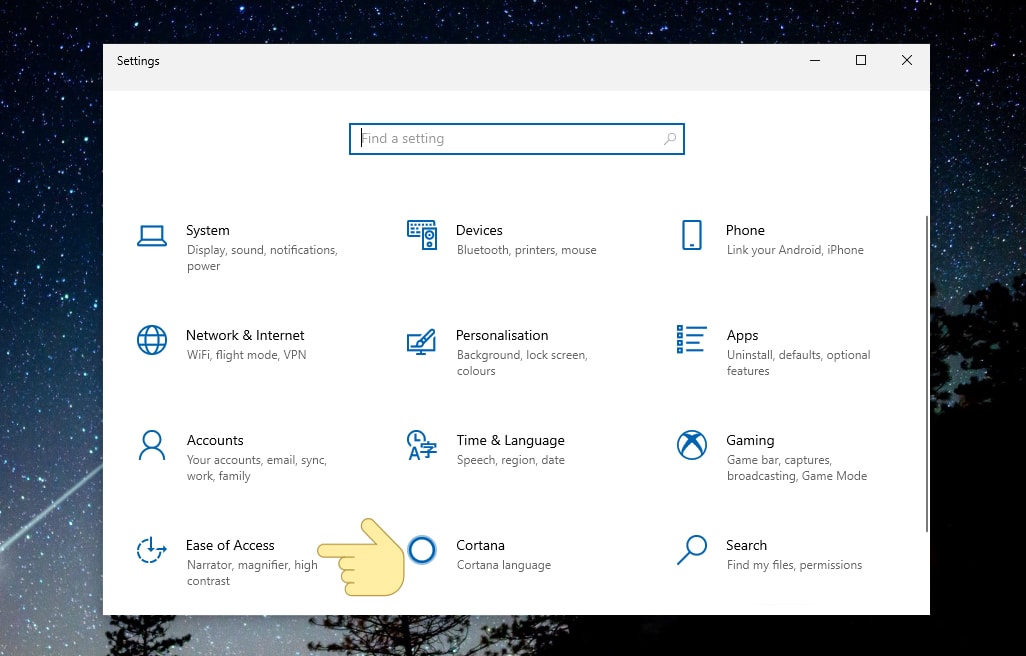This screenshot has width=1026, height=656.
Task: Click the Cortana circle icon
Action: click(422, 549)
